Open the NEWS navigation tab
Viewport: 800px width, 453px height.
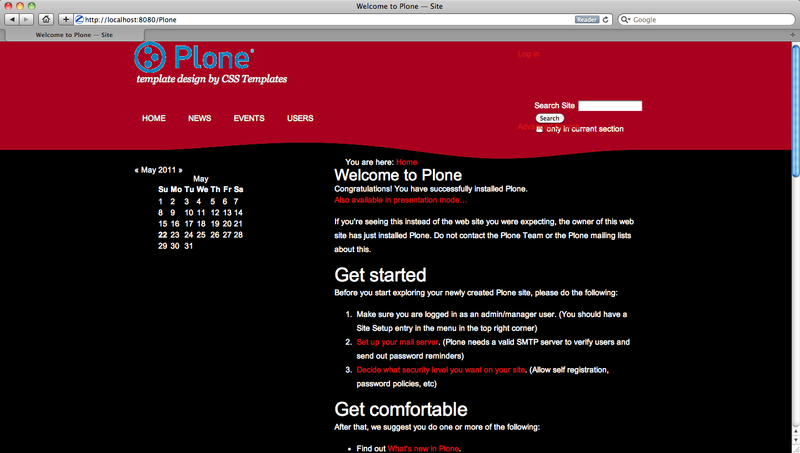[x=199, y=118]
